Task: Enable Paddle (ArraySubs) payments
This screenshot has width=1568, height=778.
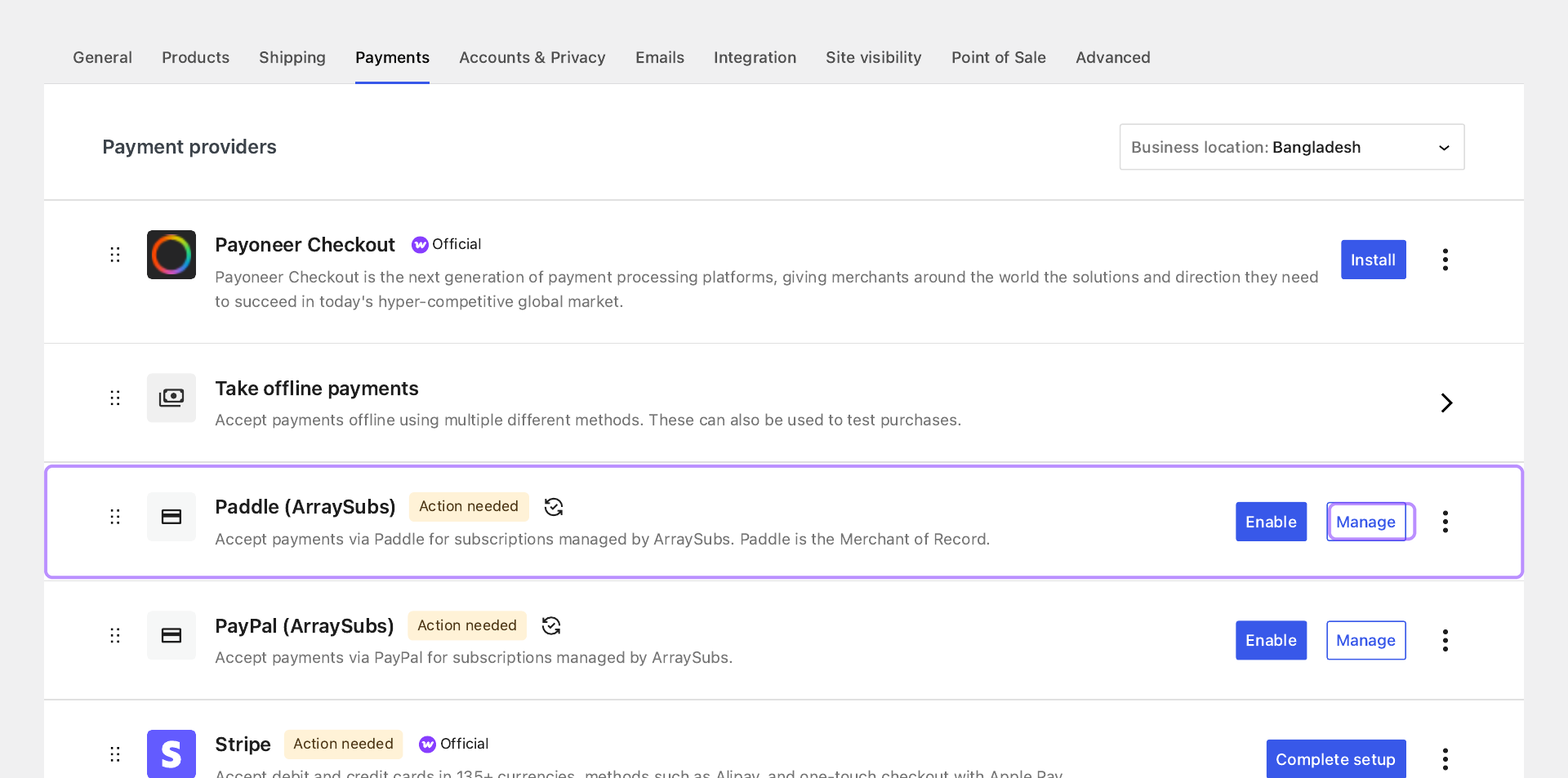Action: click(x=1272, y=522)
